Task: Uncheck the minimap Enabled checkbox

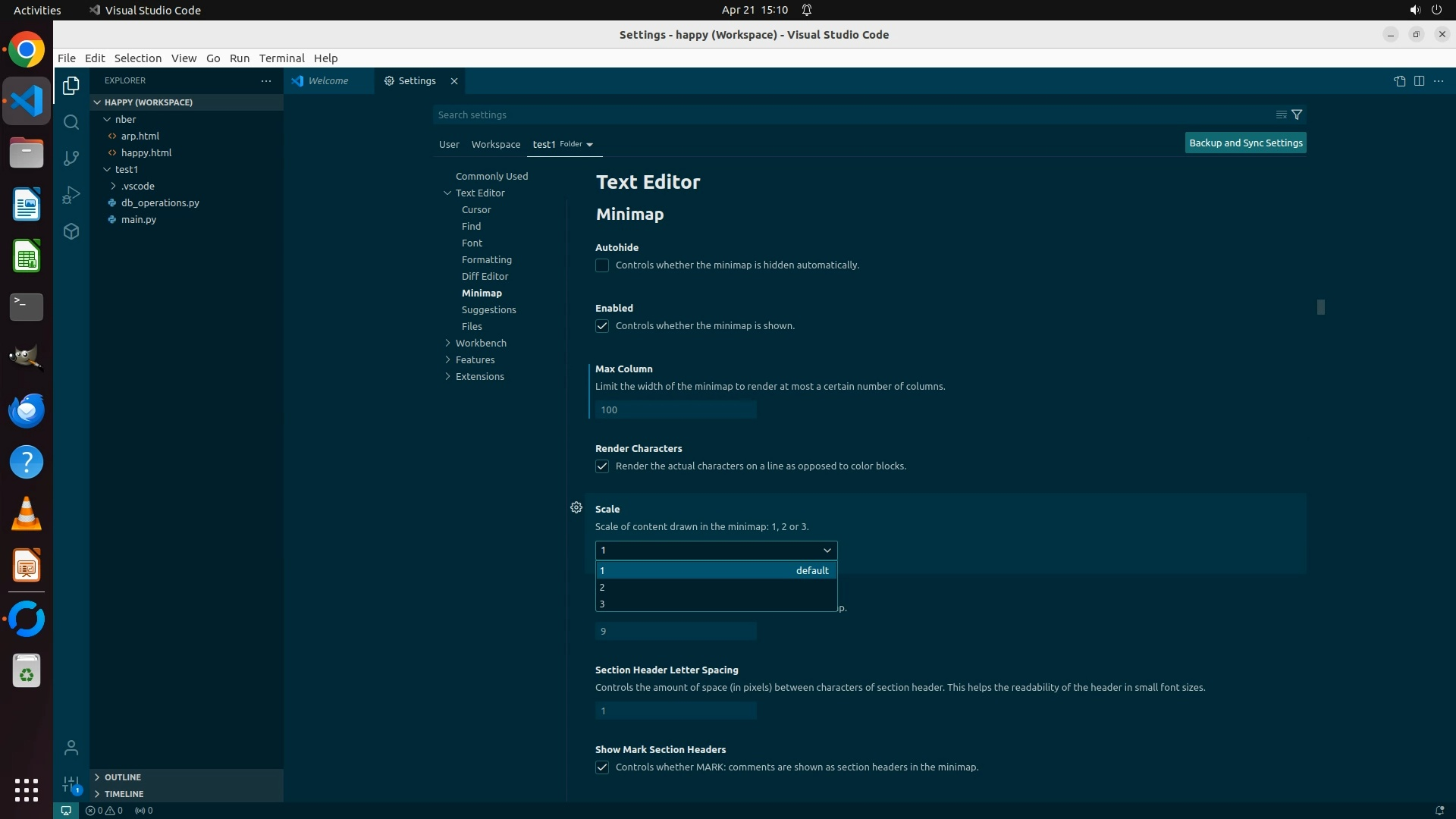Action: tap(602, 326)
